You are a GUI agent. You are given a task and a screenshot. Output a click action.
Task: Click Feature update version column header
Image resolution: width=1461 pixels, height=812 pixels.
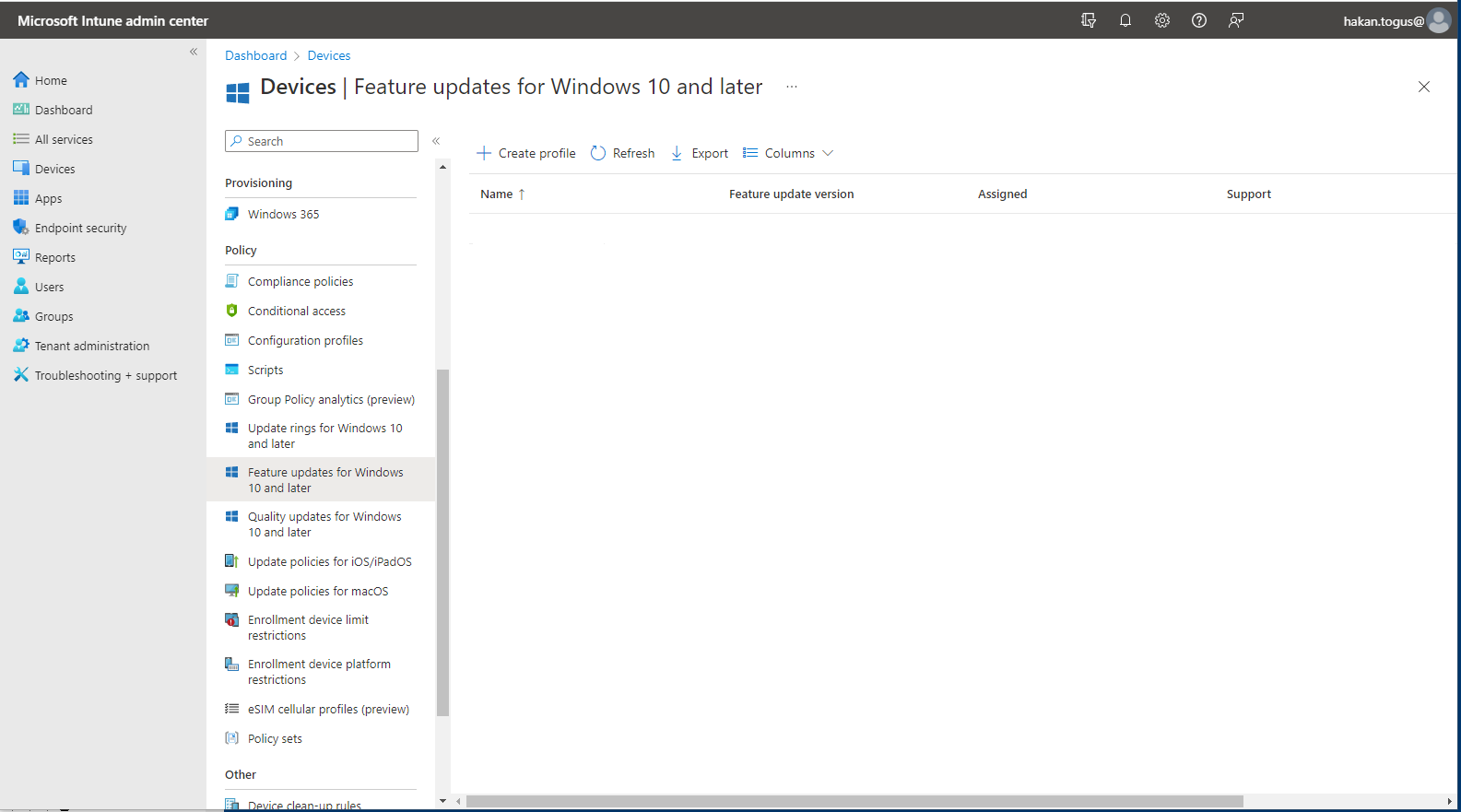point(791,194)
